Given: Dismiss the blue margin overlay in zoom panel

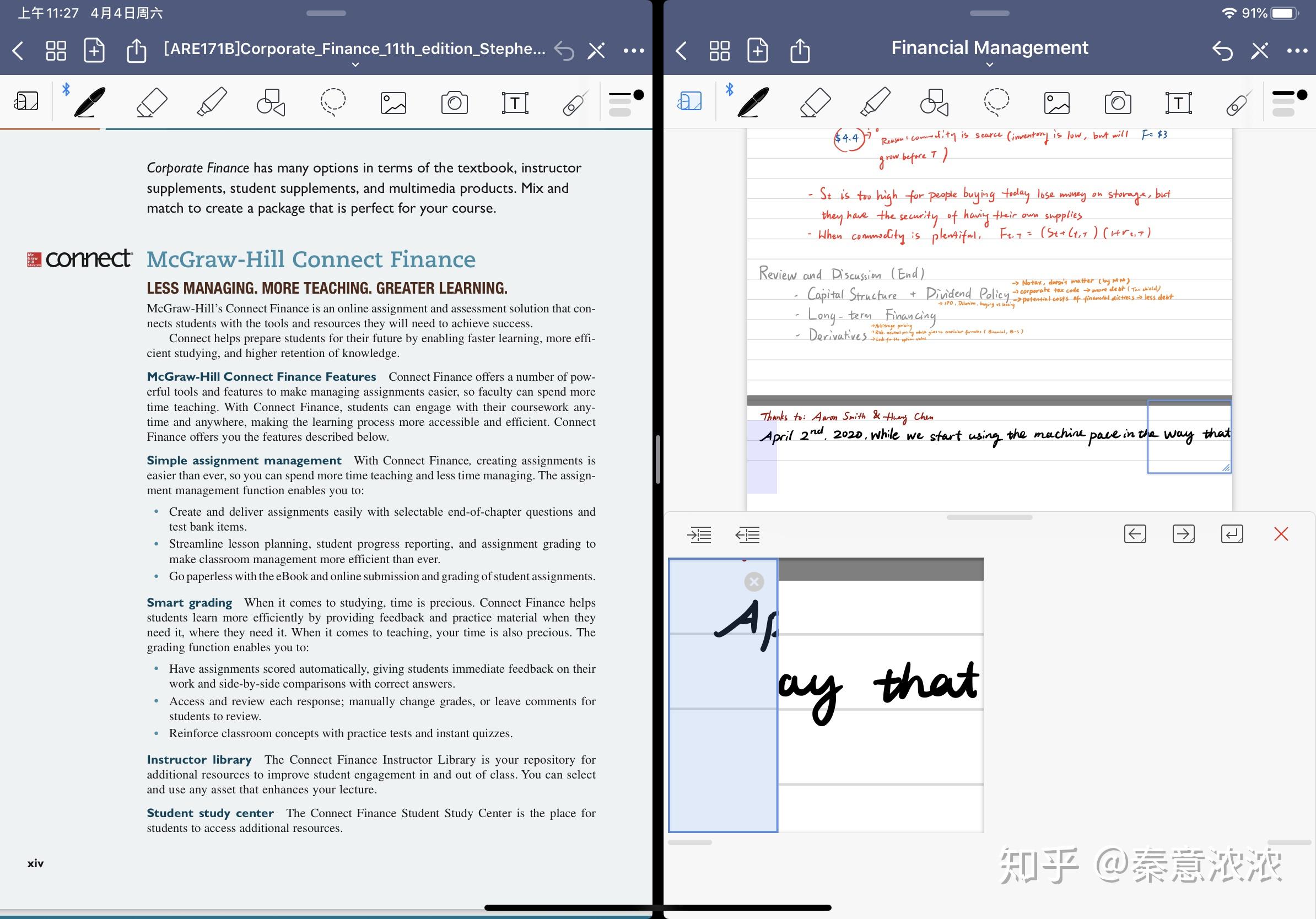Looking at the screenshot, I should pyautogui.click(x=754, y=581).
